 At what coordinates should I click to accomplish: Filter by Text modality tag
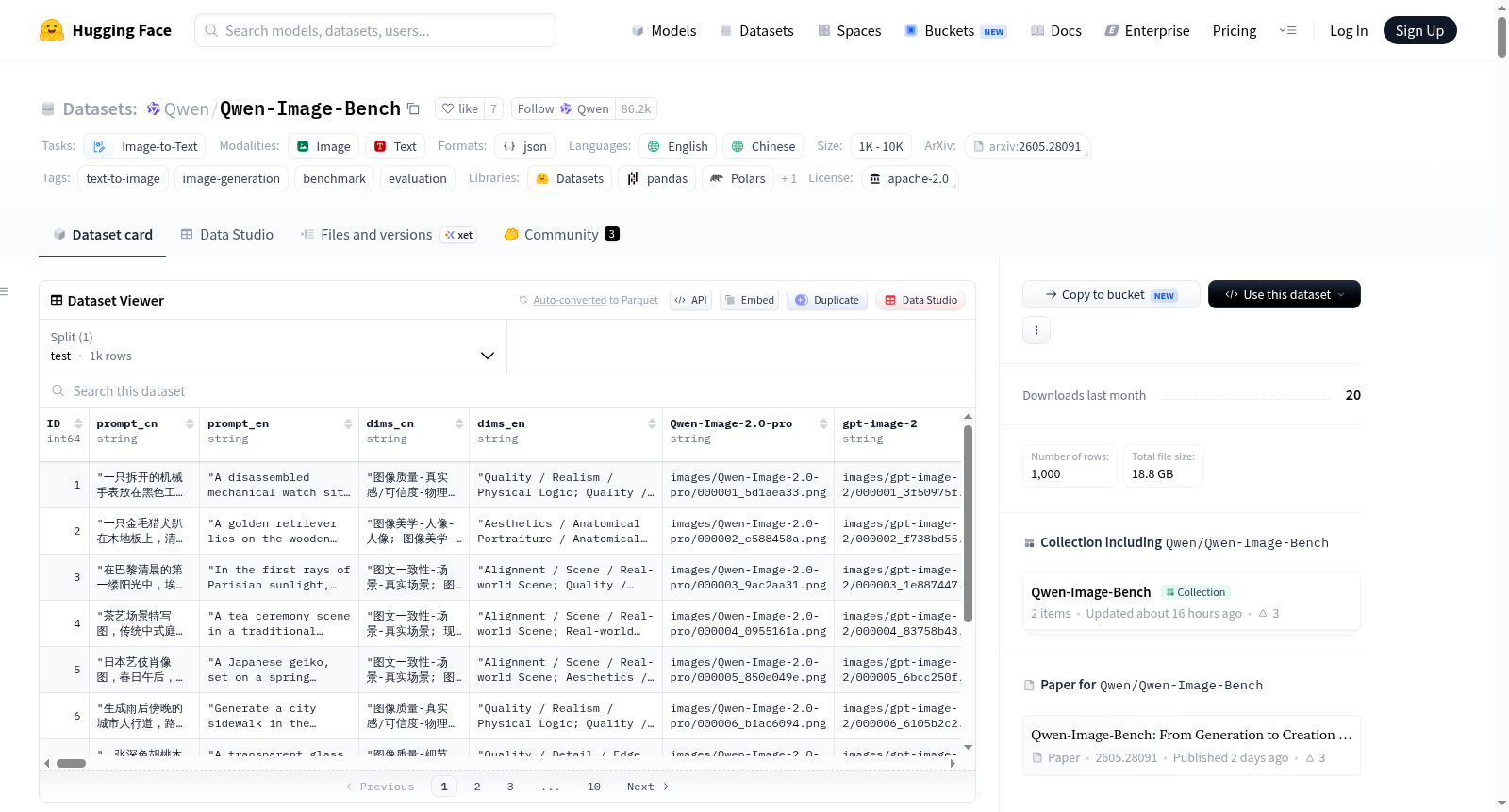[395, 146]
